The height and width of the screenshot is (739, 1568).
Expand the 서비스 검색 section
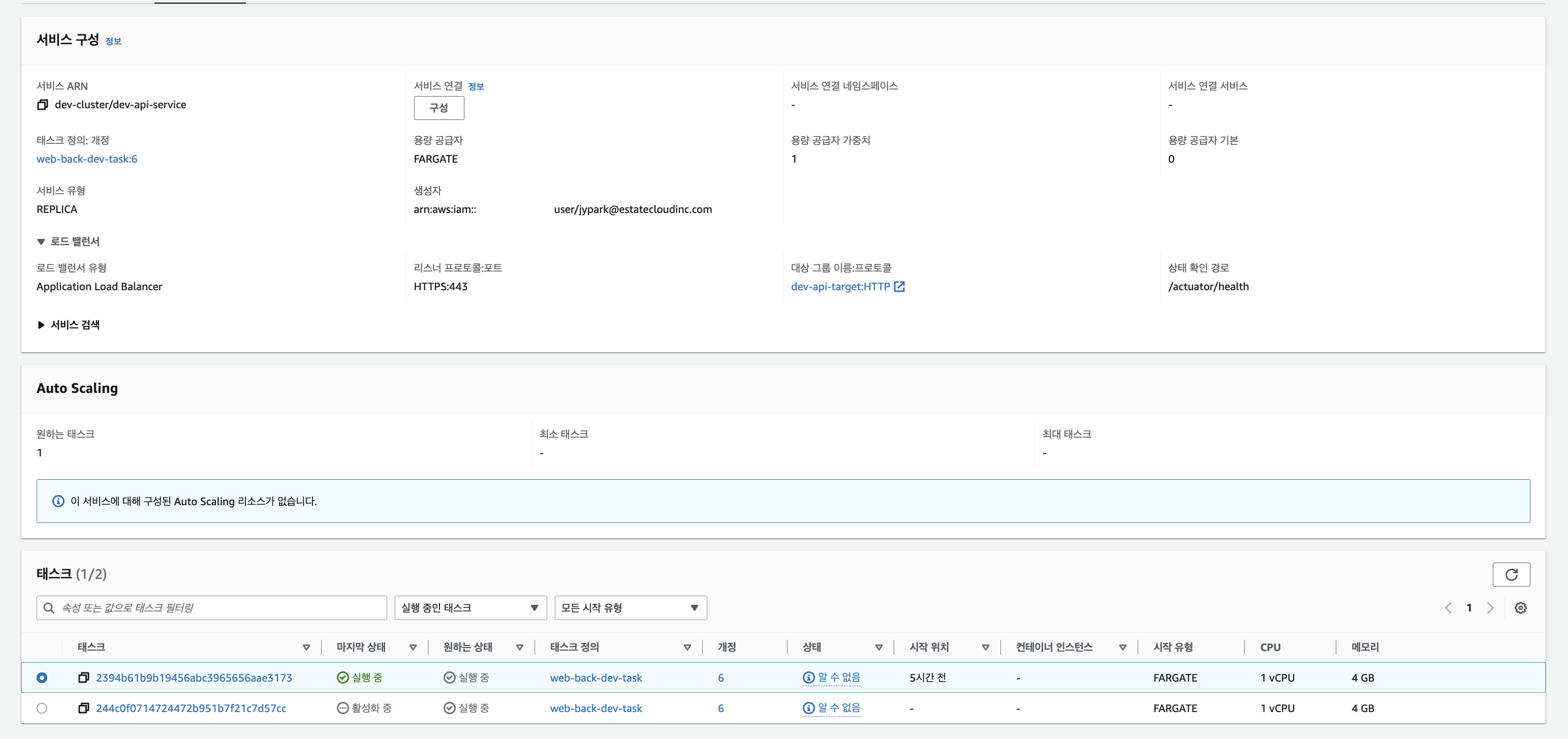pyautogui.click(x=41, y=325)
